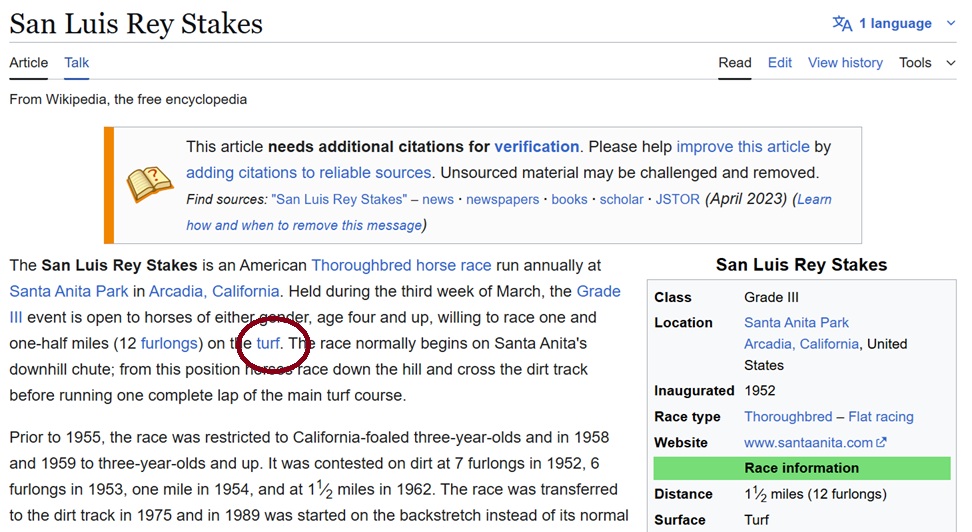Click the infobox 'Grade III' class value
Viewport: 972px width, 532px height.
[x=771, y=297]
